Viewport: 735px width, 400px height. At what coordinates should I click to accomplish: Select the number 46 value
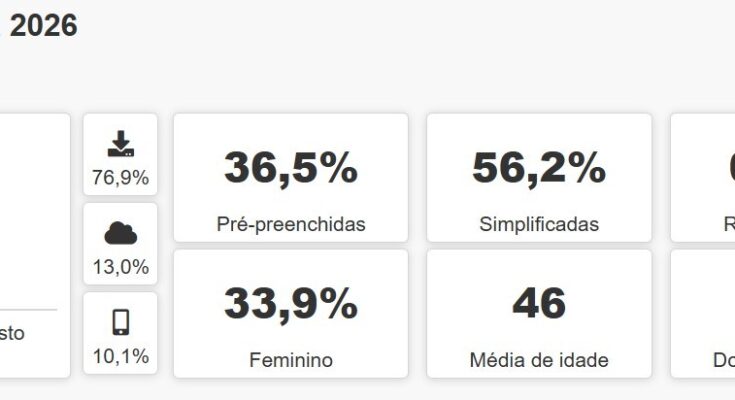coord(539,304)
